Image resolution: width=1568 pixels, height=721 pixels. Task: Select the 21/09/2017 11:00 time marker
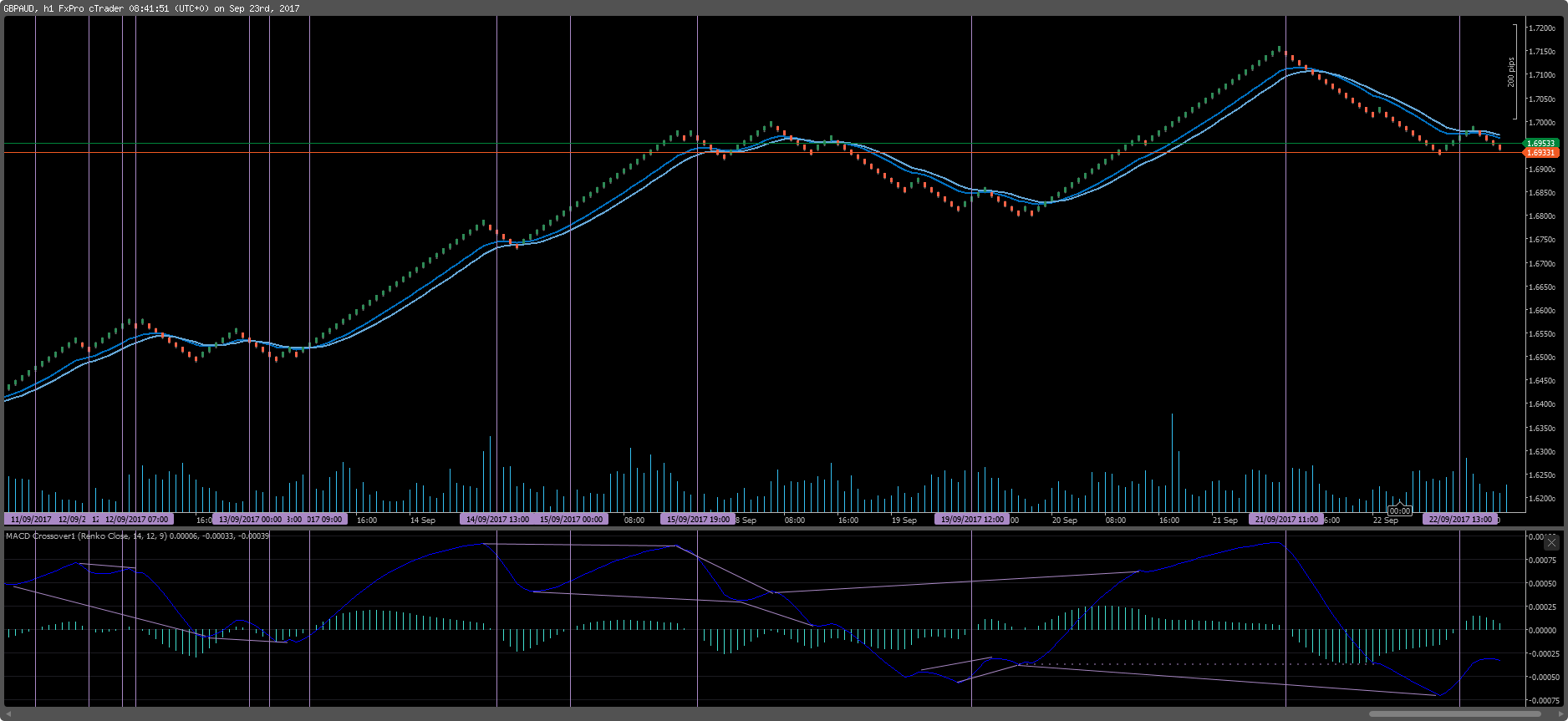pyautogui.click(x=1286, y=520)
